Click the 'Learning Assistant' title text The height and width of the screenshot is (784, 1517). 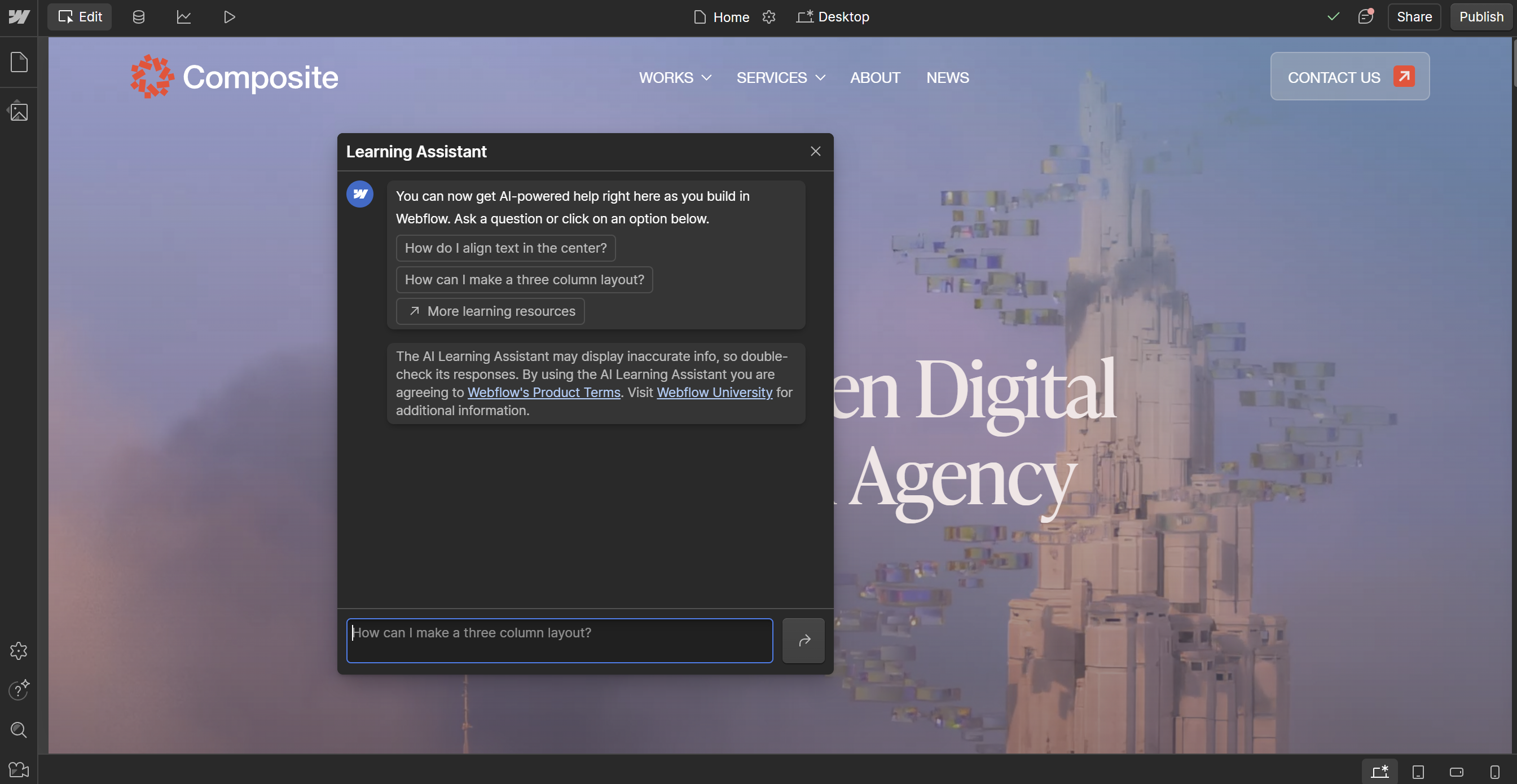416,151
